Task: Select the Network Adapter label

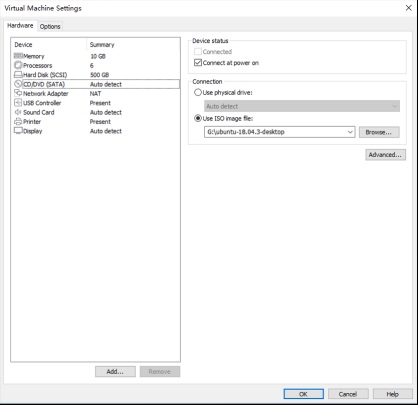Action: [x=46, y=93]
